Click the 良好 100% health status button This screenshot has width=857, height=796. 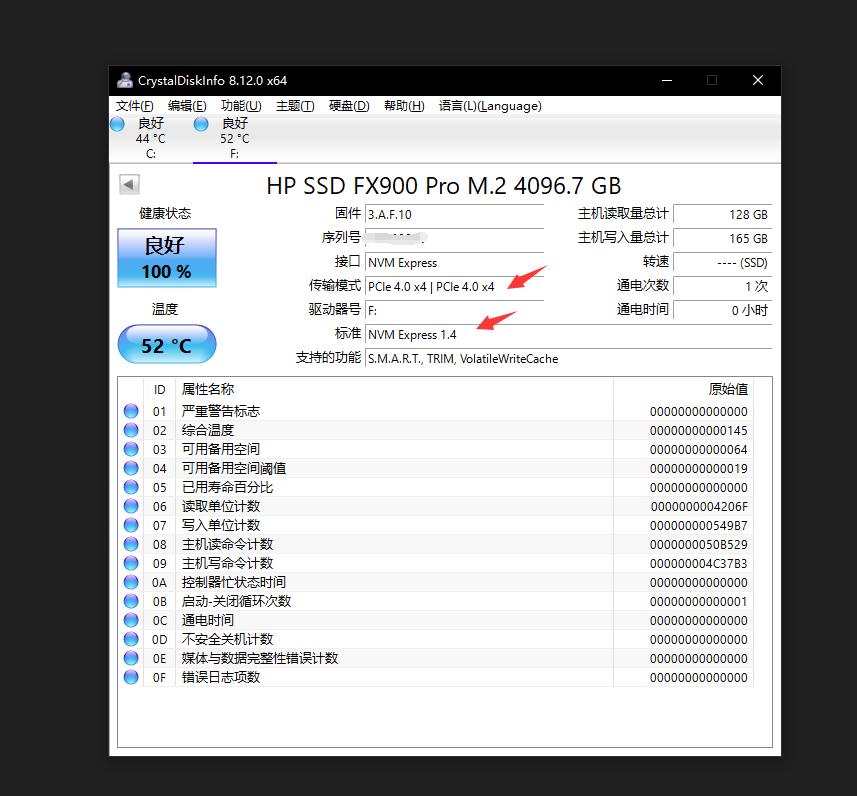166,258
